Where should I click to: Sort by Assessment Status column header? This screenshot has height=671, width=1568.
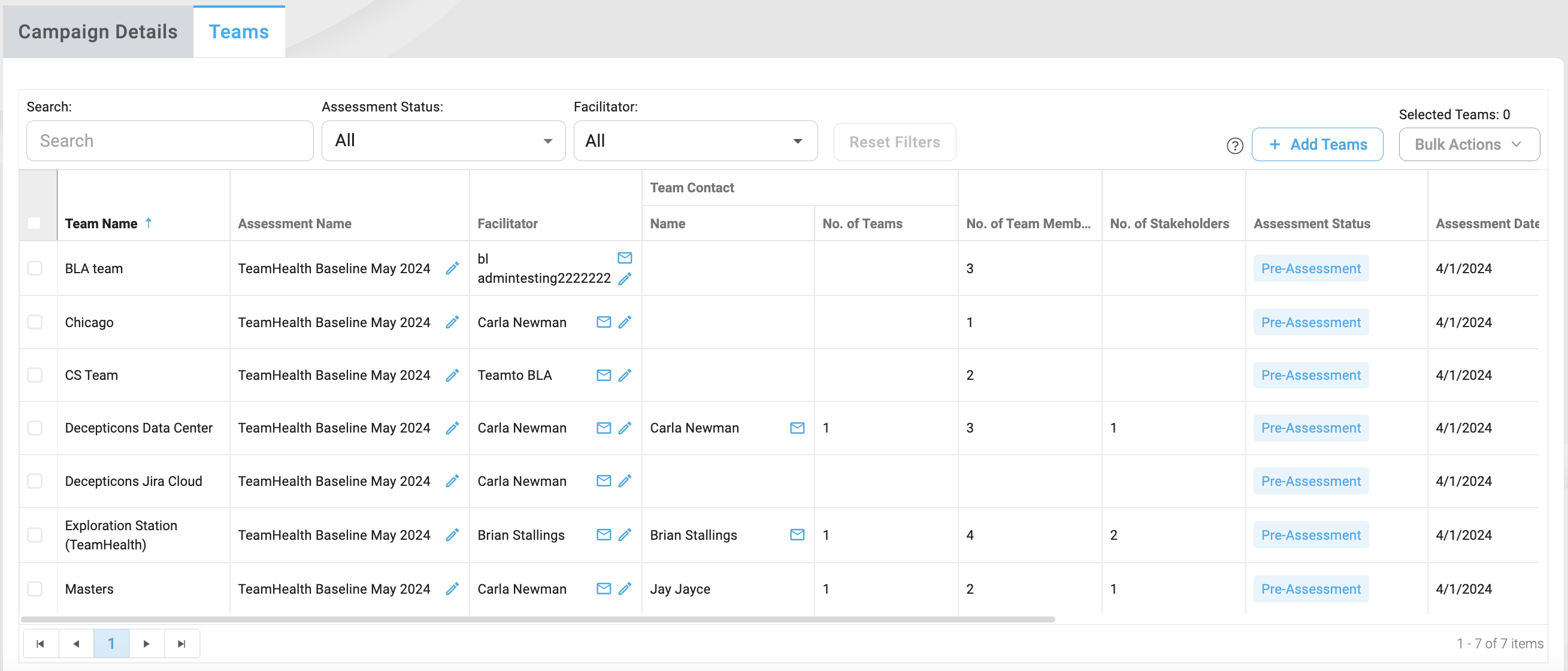pyautogui.click(x=1312, y=223)
